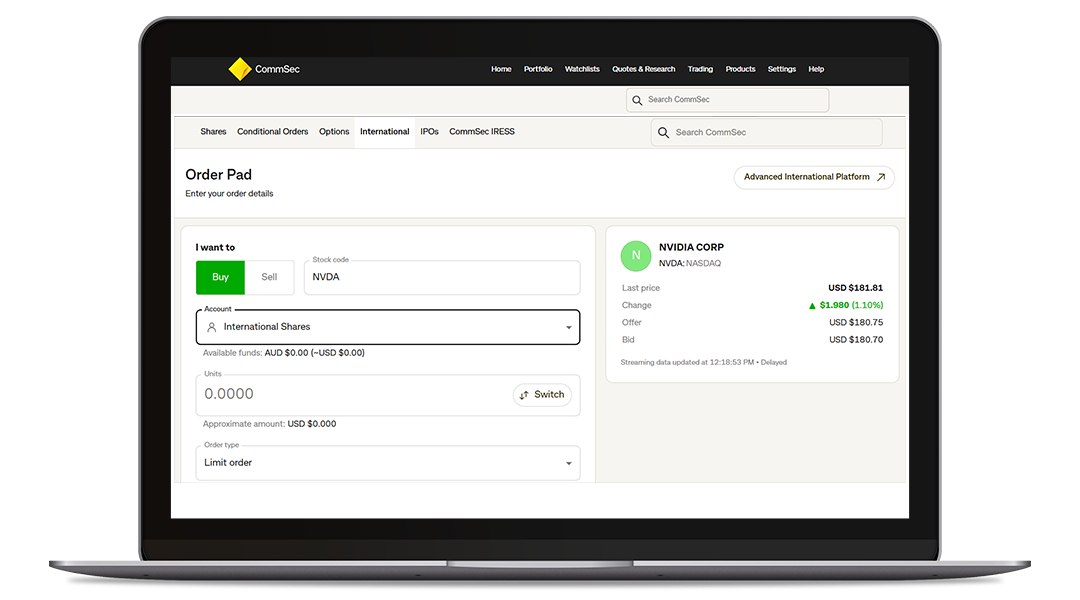Expand the International Shares account dropdown
The image size is (1080, 600).
568,327
